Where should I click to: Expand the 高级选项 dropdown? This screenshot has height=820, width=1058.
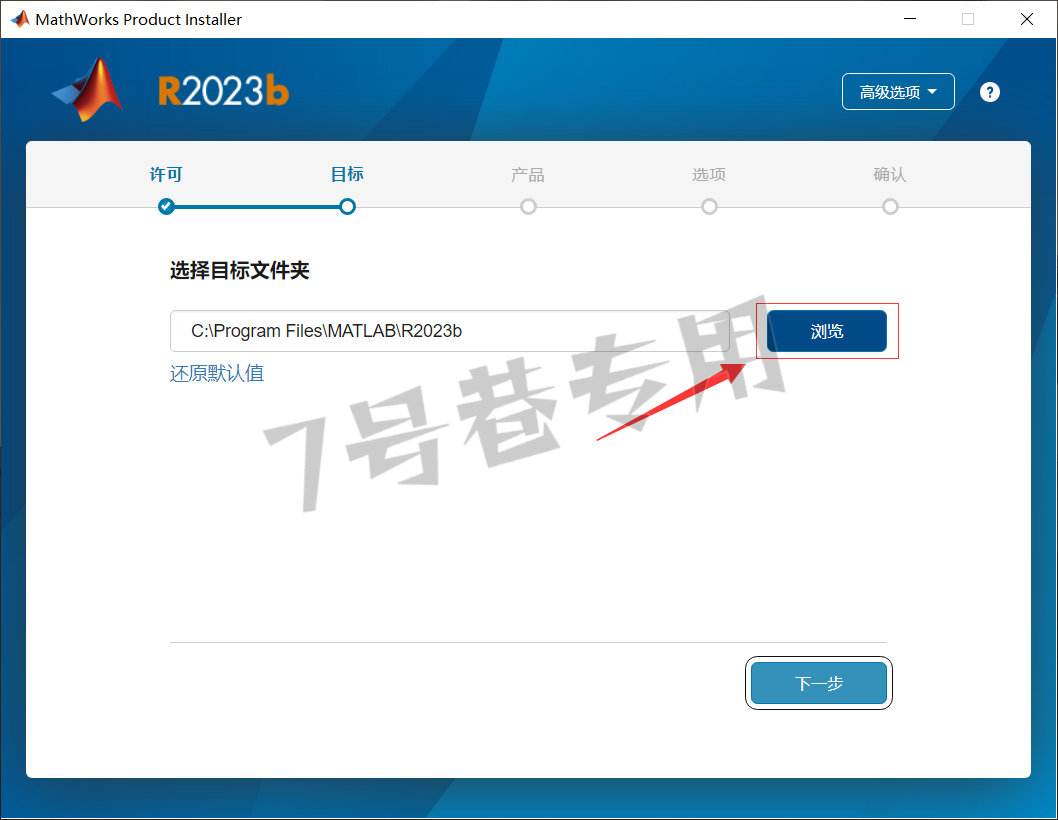(x=897, y=92)
